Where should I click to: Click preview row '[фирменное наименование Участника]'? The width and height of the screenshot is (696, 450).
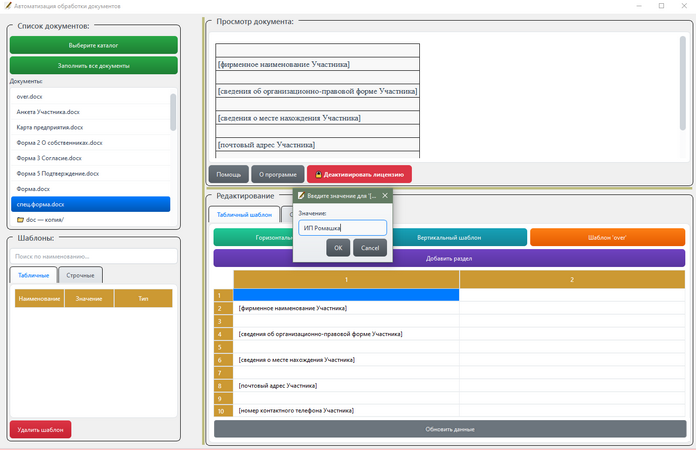pos(317,64)
